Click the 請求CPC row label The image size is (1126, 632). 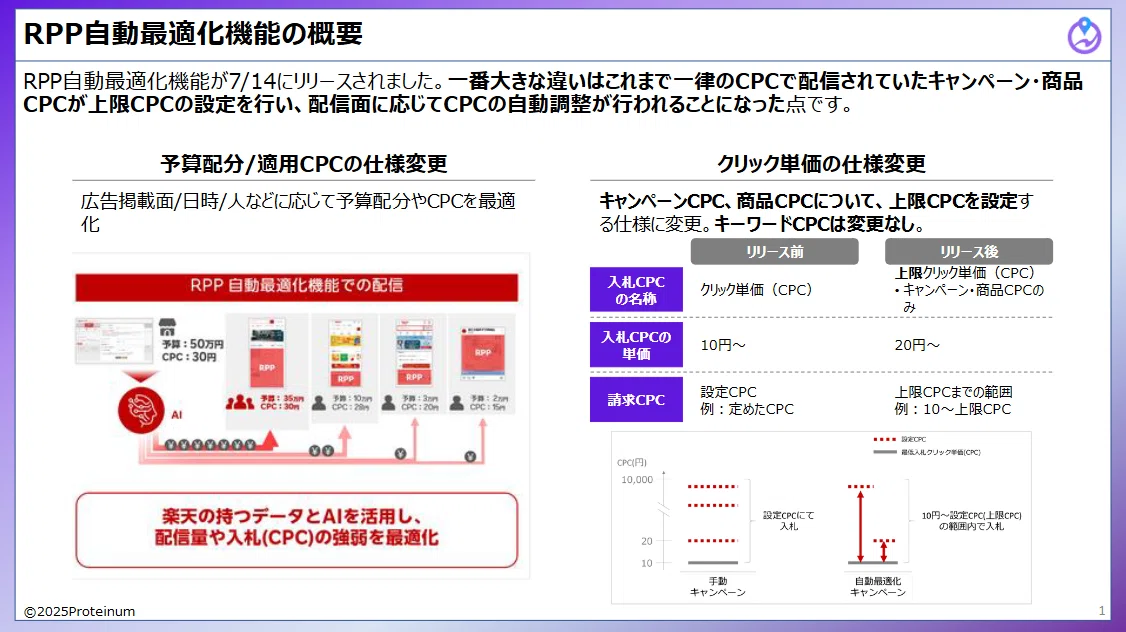point(636,400)
